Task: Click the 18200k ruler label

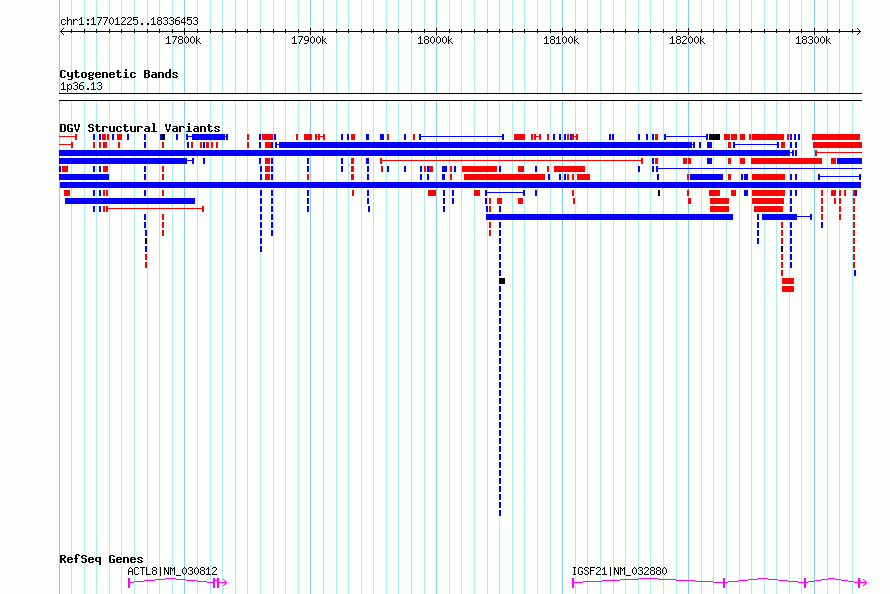Action: pyautogui.click(x=687, y=40)
